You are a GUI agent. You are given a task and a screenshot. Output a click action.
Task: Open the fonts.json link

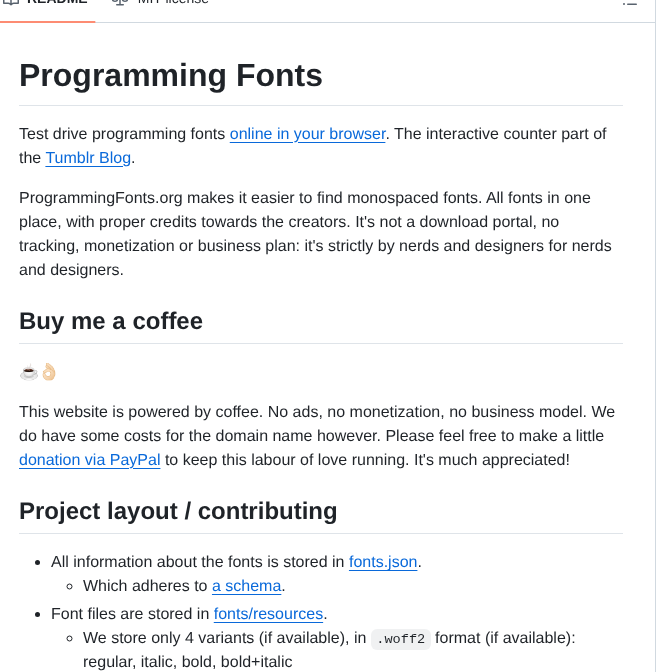point(383,562)
